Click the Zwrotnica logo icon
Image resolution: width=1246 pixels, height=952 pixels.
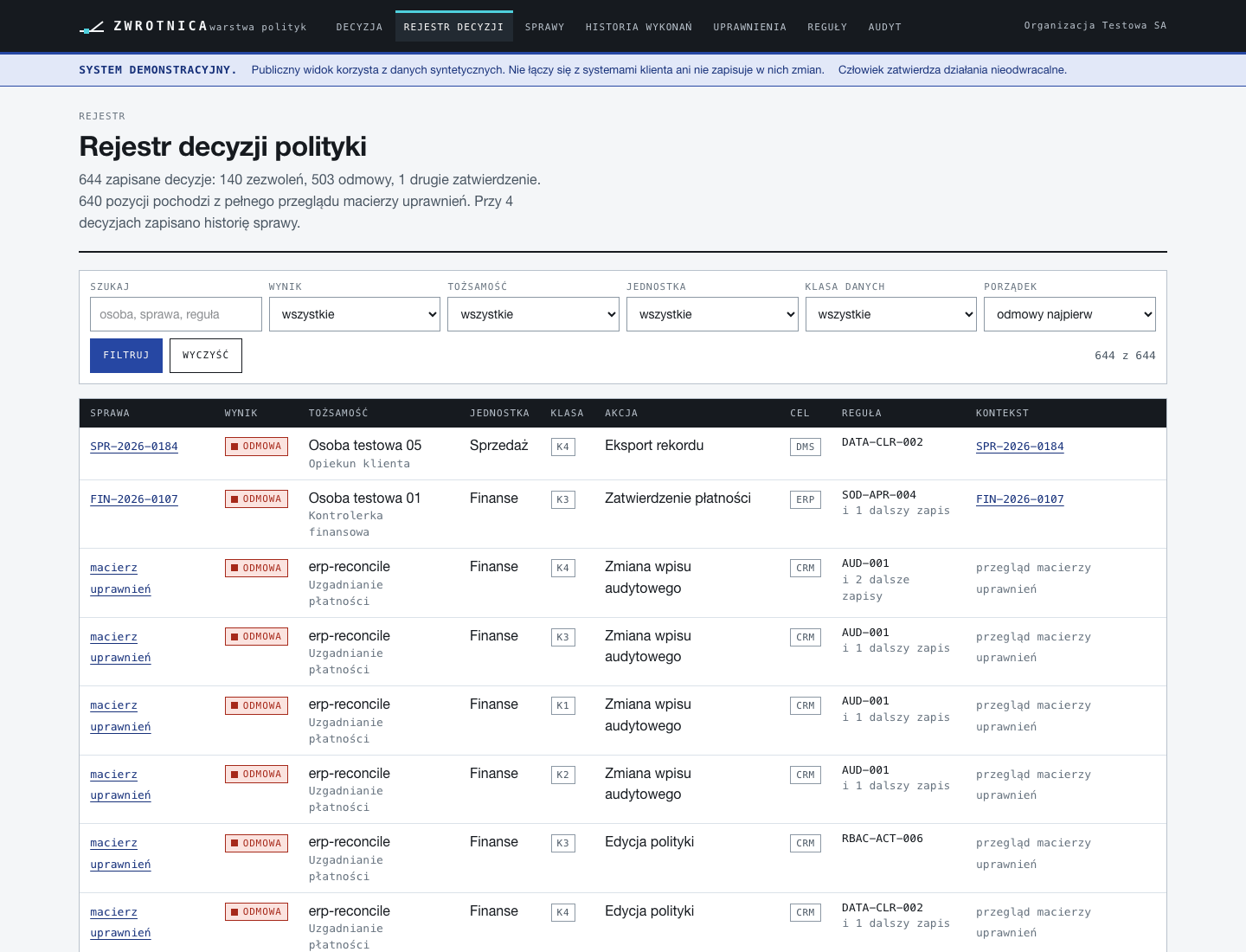[92, 28]
